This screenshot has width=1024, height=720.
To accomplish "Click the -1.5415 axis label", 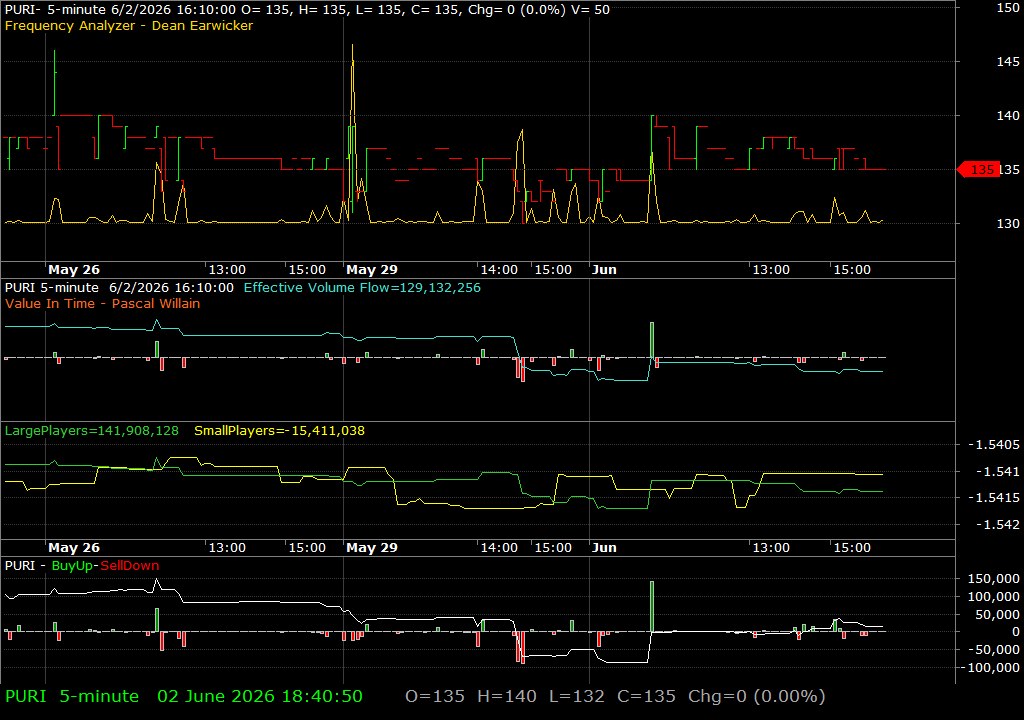I will (x=993, y=497).
